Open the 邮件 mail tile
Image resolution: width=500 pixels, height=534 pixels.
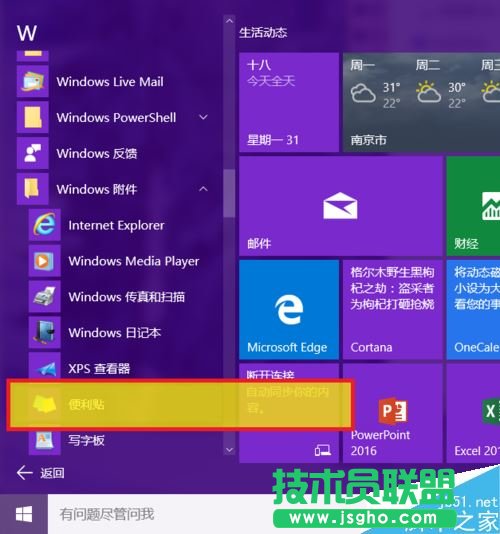341,206
